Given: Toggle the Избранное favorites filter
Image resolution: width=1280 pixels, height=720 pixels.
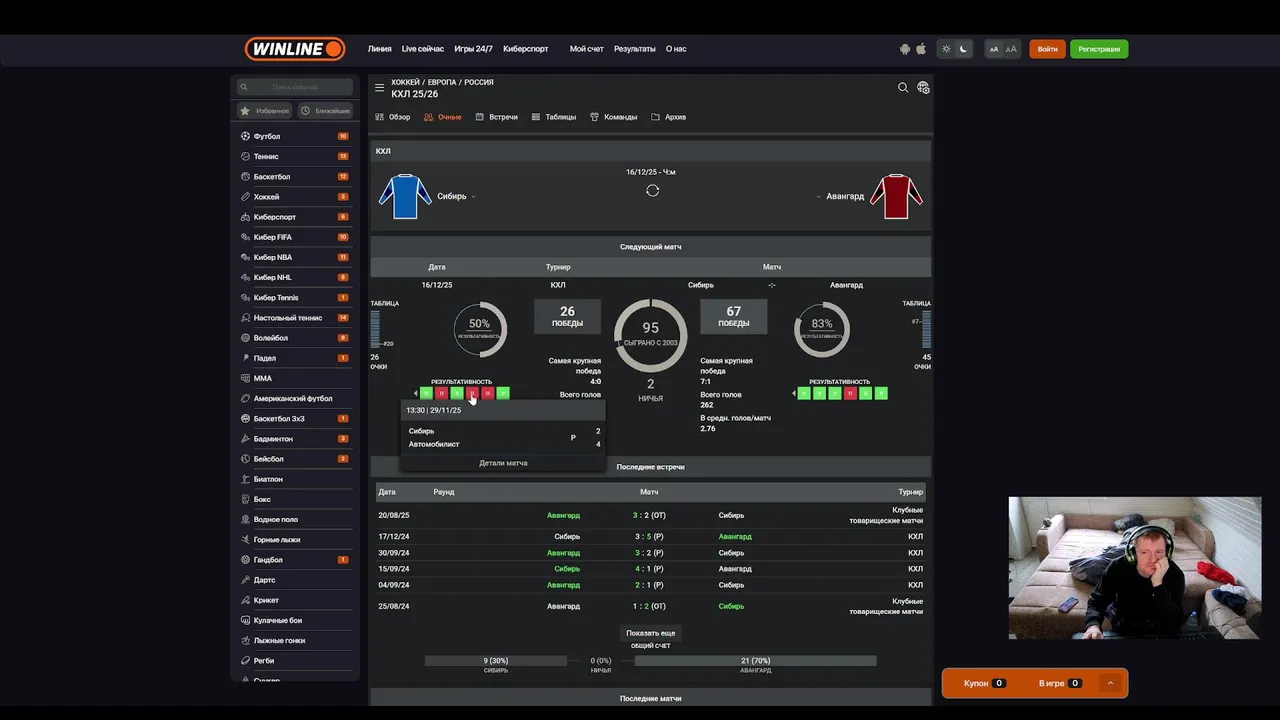Looking at the screenshot, I should pos(265,111).
